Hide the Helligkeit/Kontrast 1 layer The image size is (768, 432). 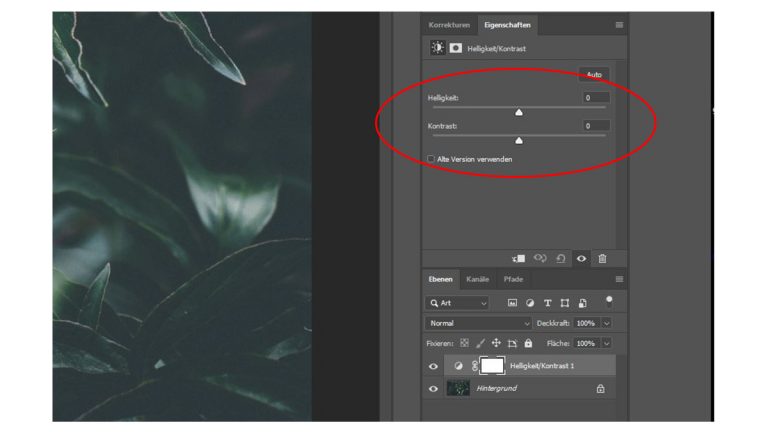point(433,366)
